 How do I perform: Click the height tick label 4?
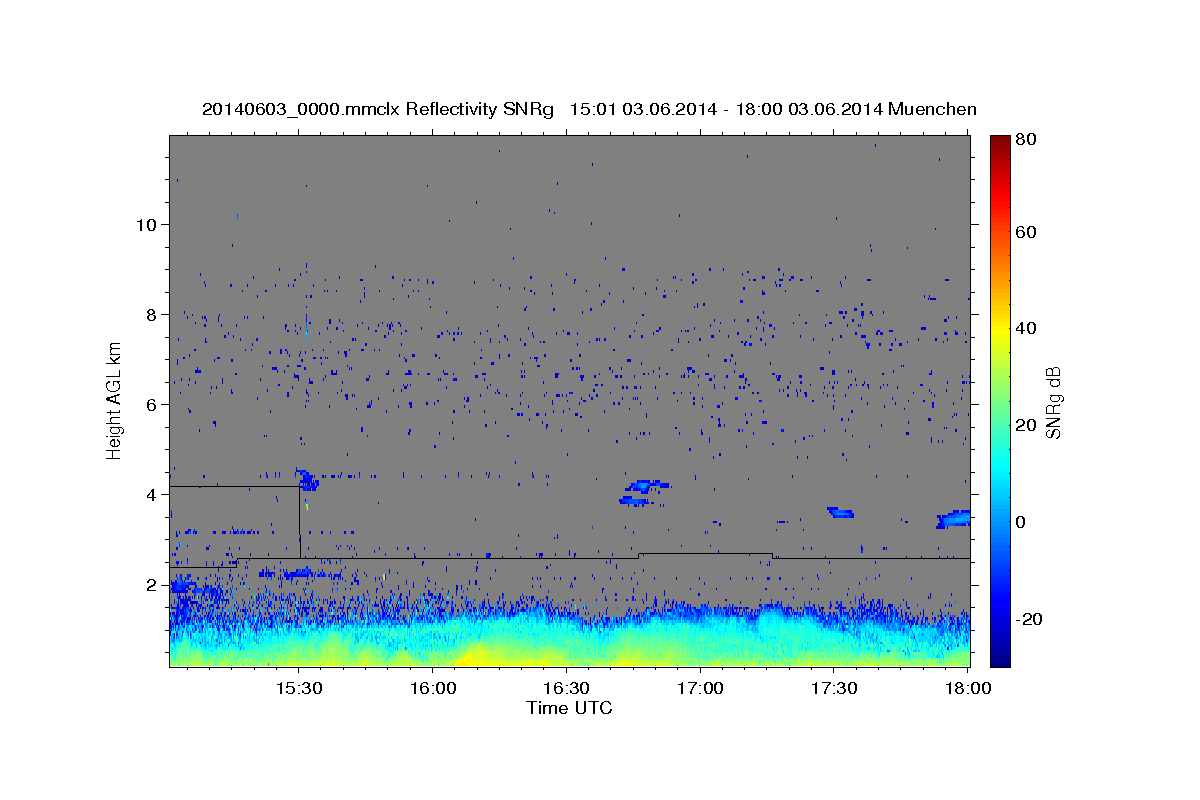click(x=152, y=494)
